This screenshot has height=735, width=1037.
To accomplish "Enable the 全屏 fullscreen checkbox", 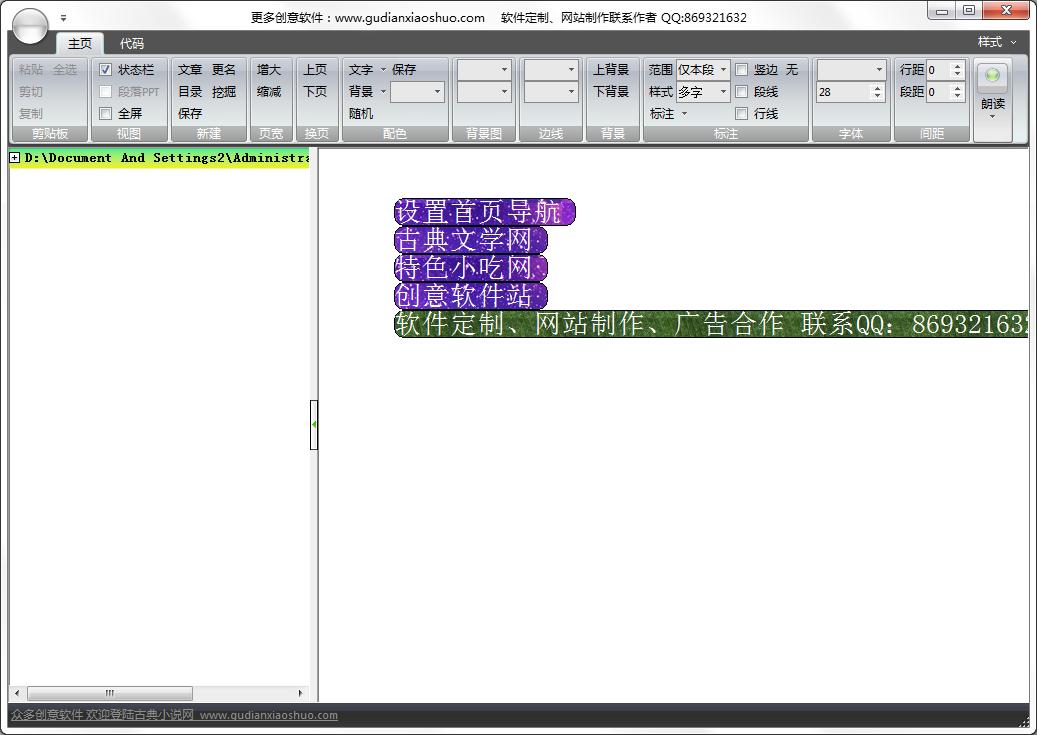I will 106,114.
